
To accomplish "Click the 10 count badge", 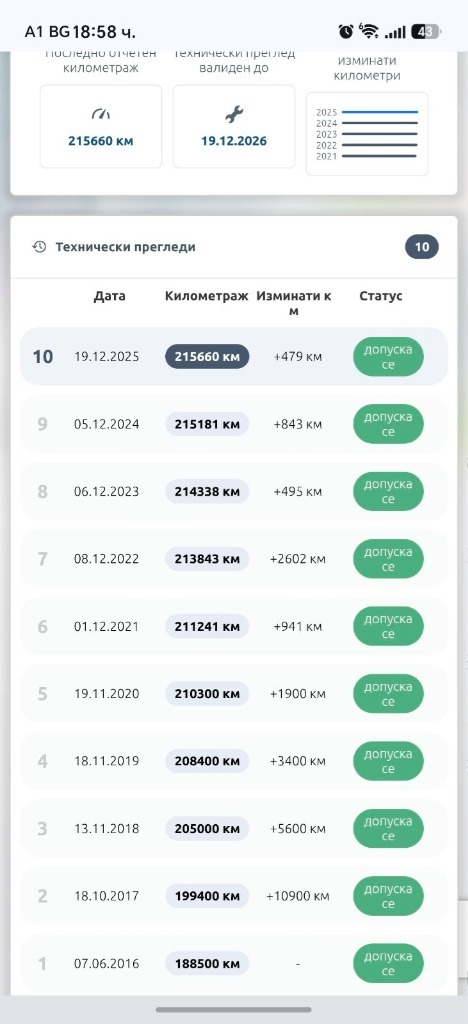I will [422, 247].
